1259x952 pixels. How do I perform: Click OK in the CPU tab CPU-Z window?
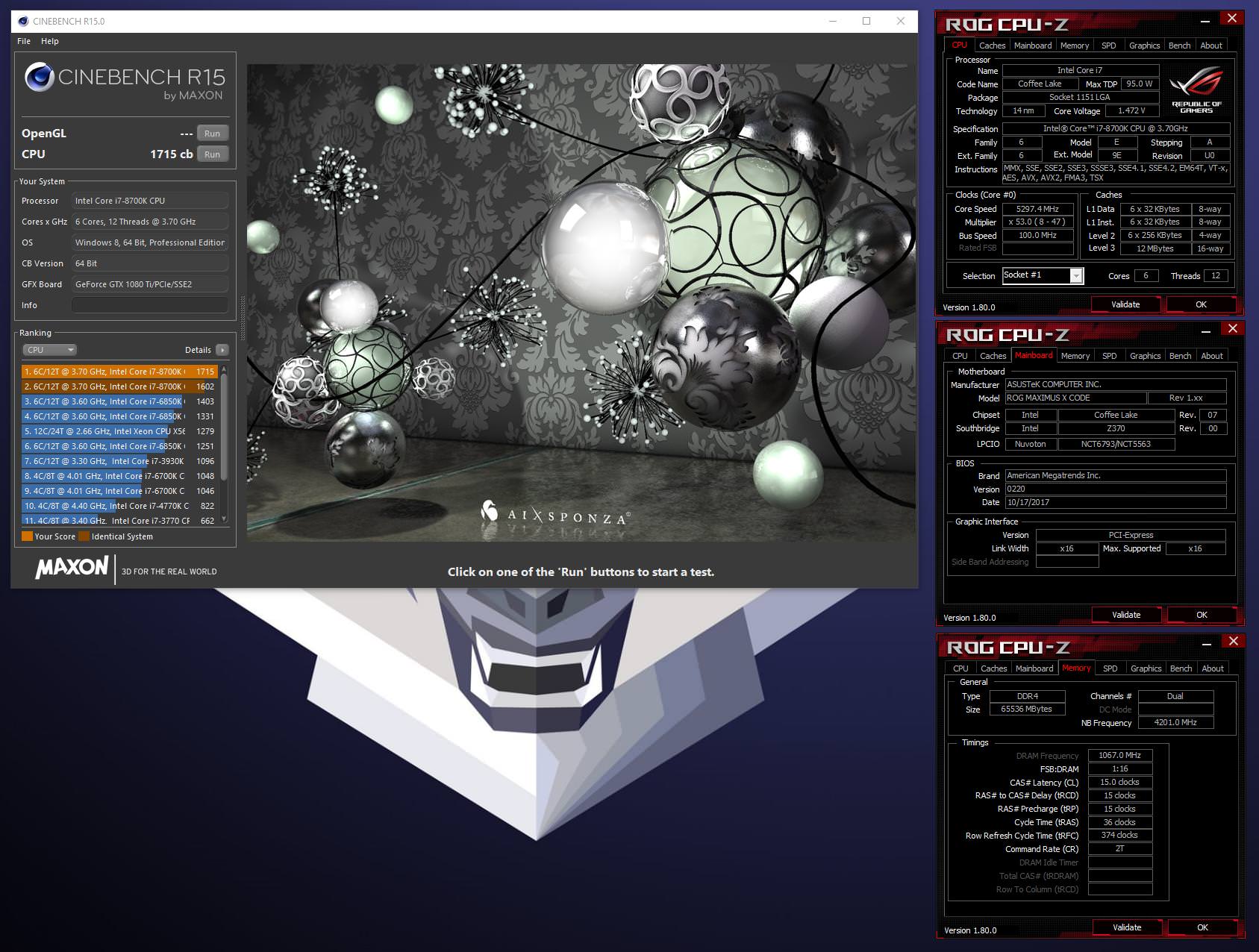tap(1201, 304)
